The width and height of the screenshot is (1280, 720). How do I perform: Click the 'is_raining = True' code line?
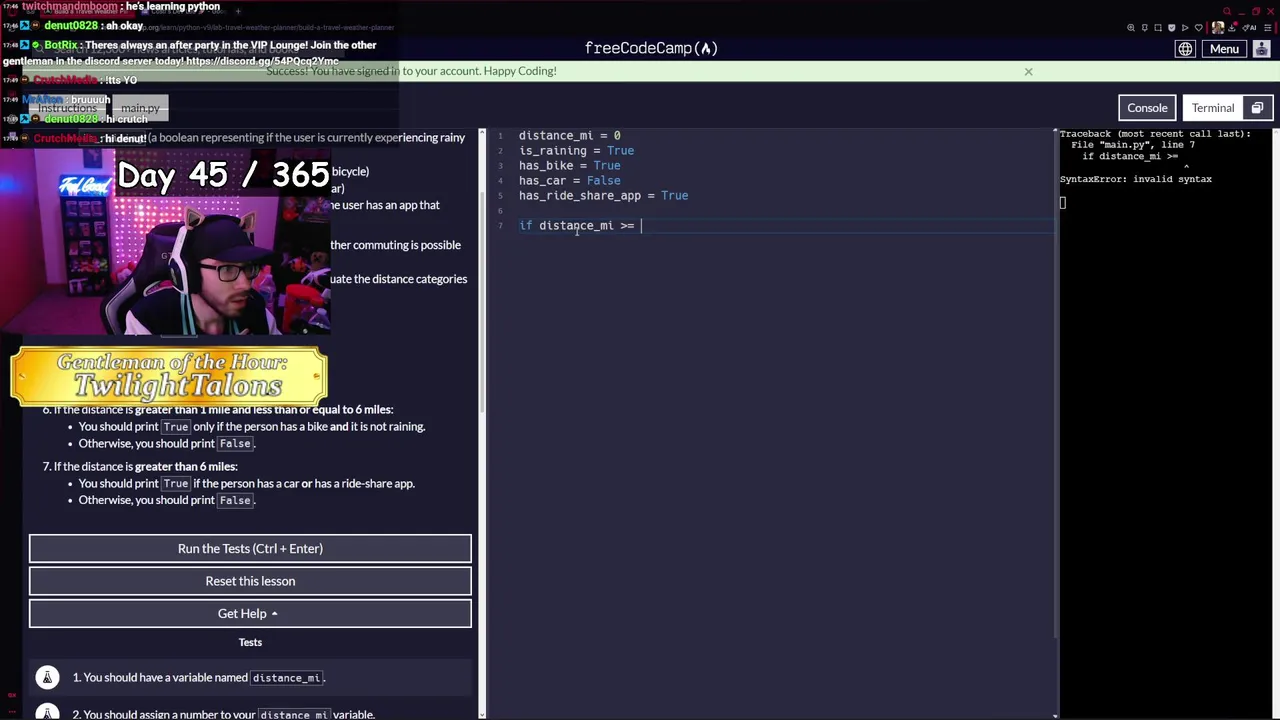pyautogui.click(x=576, y=151)
